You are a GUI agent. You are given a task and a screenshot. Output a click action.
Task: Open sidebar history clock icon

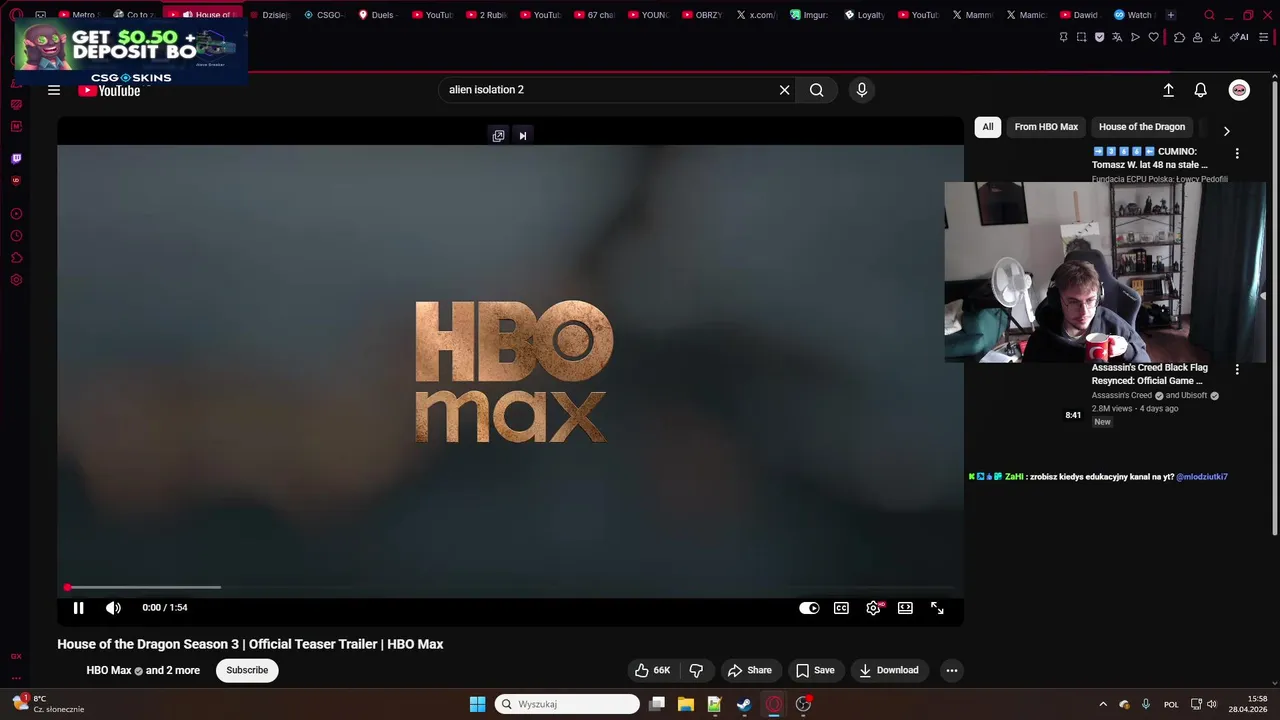(16, 236)
